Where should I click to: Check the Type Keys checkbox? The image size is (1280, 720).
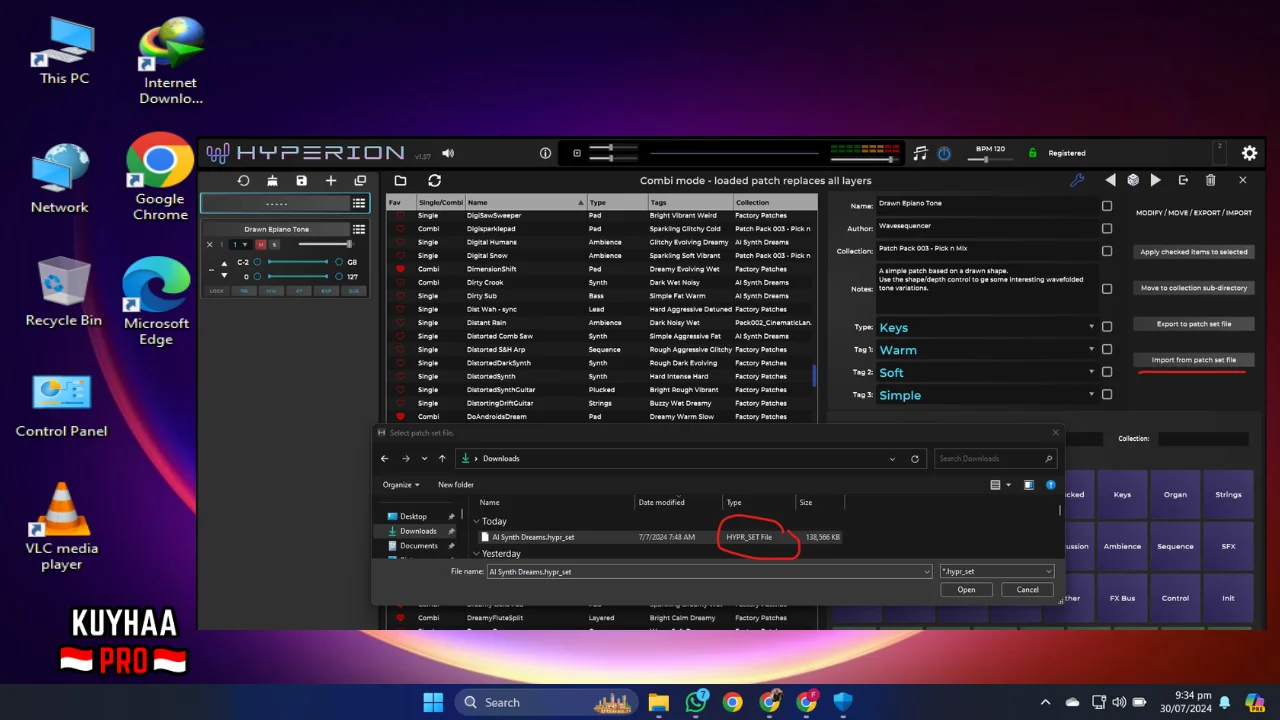tap(1106, 327)
